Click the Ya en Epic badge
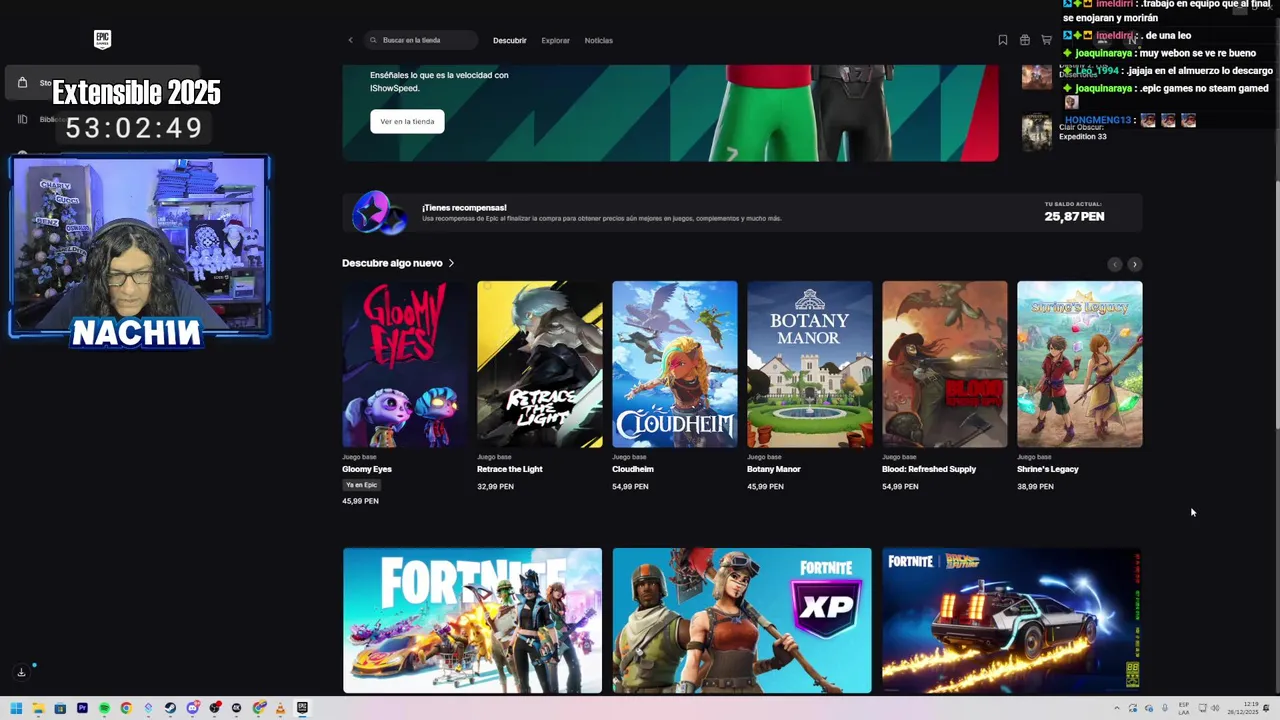The height and width of the screenshot is (720, 1280). [x=361, y=485]
